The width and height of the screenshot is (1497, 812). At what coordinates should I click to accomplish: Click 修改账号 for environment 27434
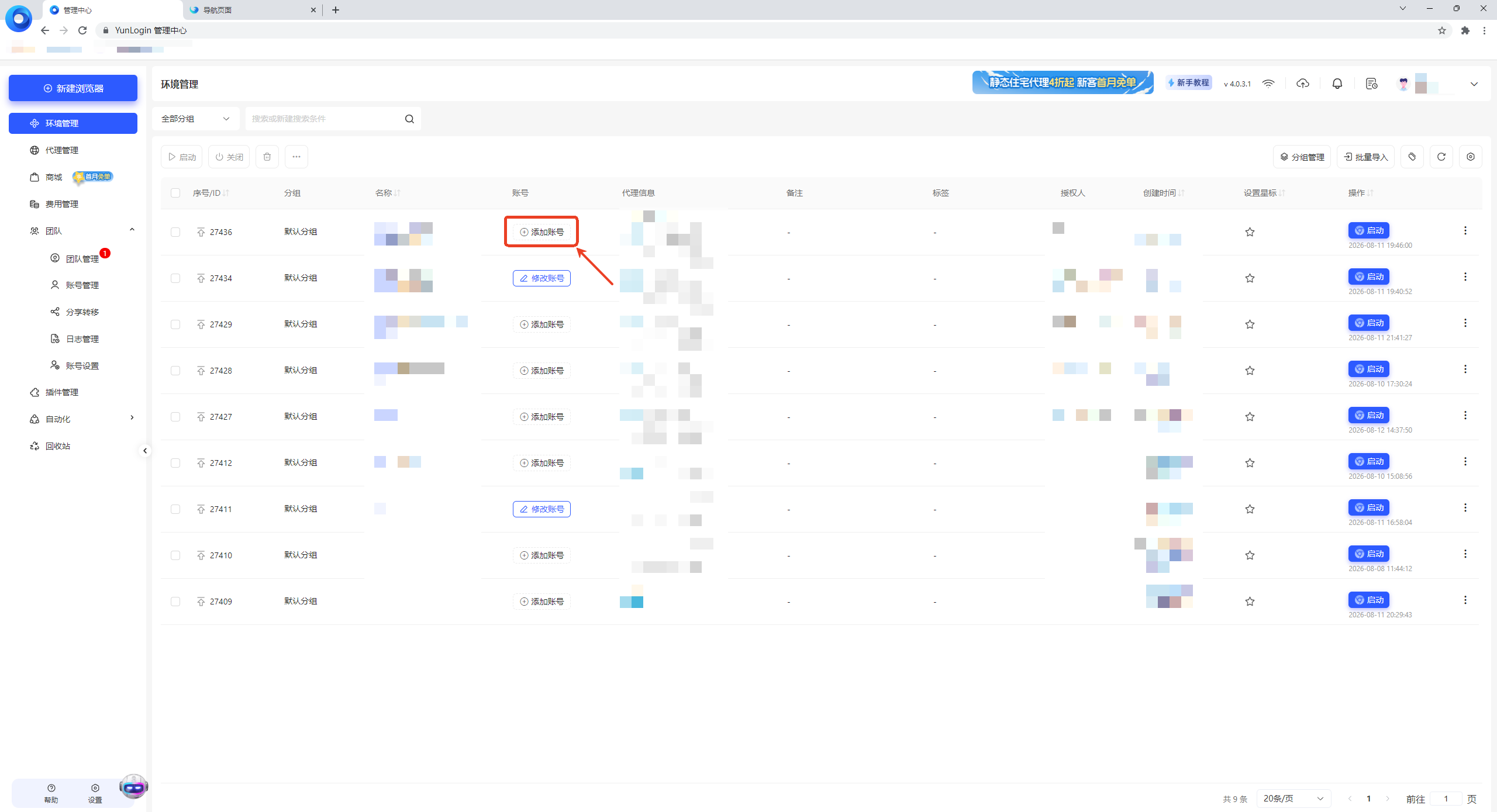[x=541, y=278]
